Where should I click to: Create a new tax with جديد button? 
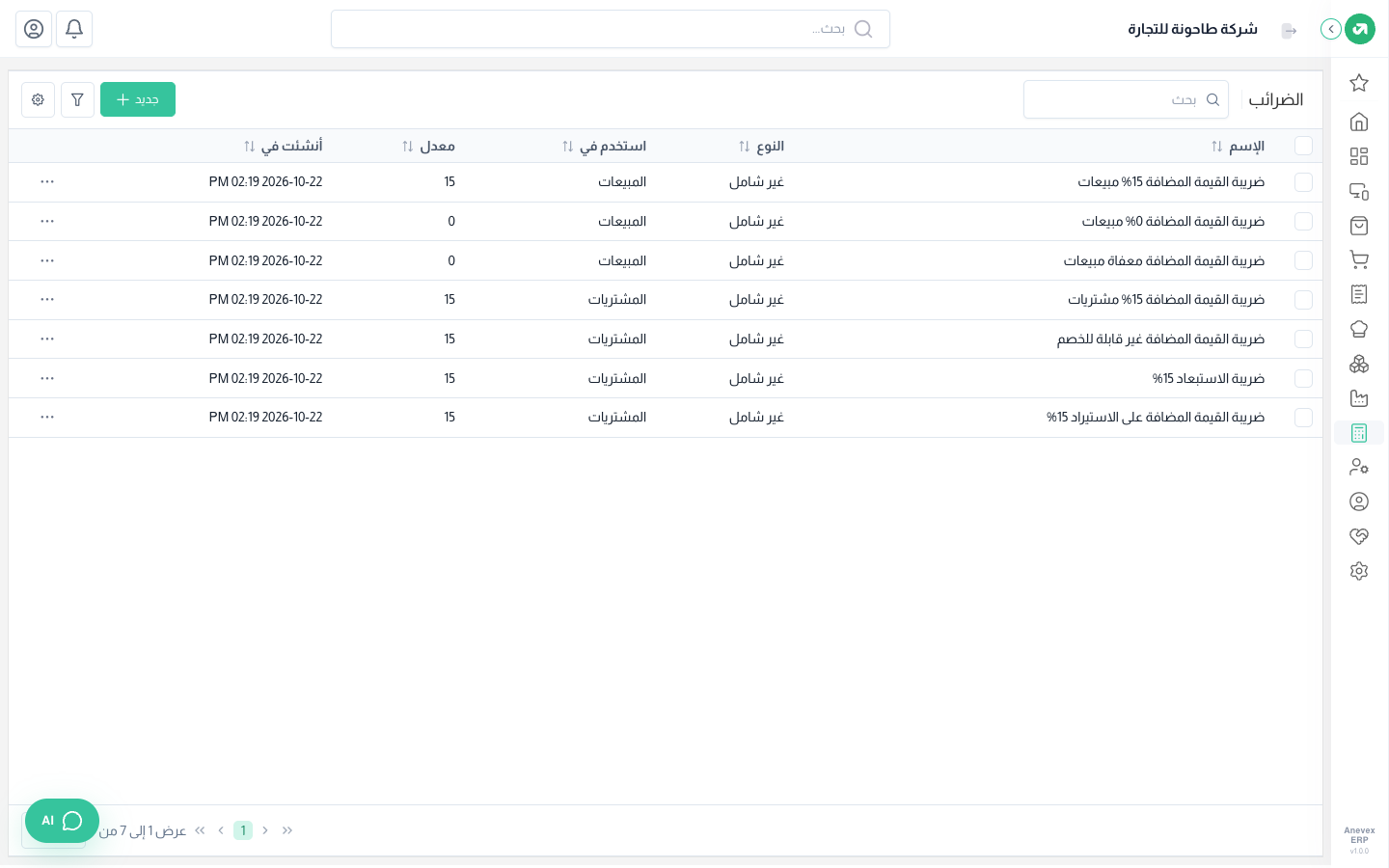pyautogui.click(x=138, y=99)
